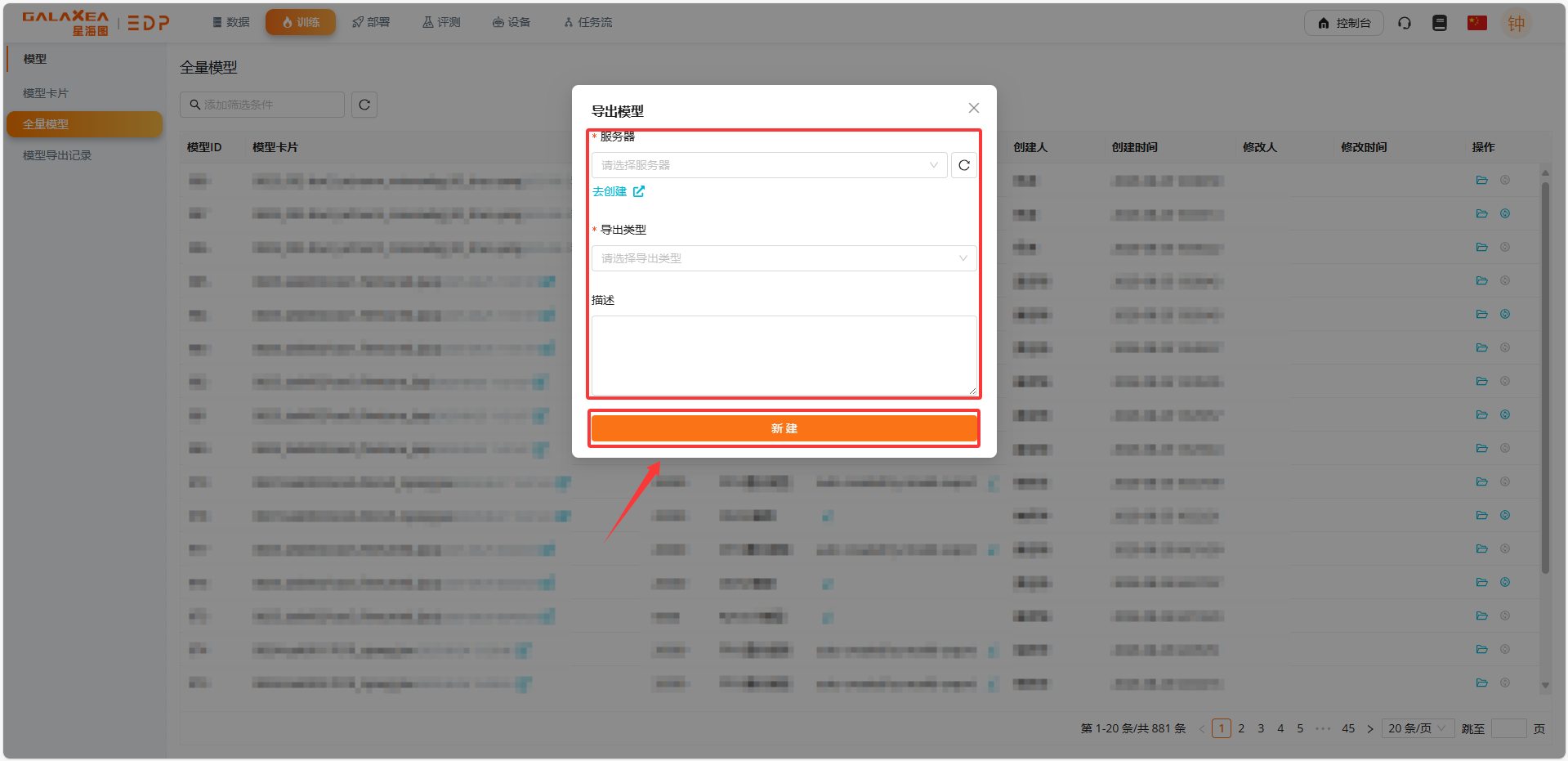Open the documentation book icon in header
Image resolution: width=1568 pixels, height=761 pixels.
click(x=1440, y=23)
